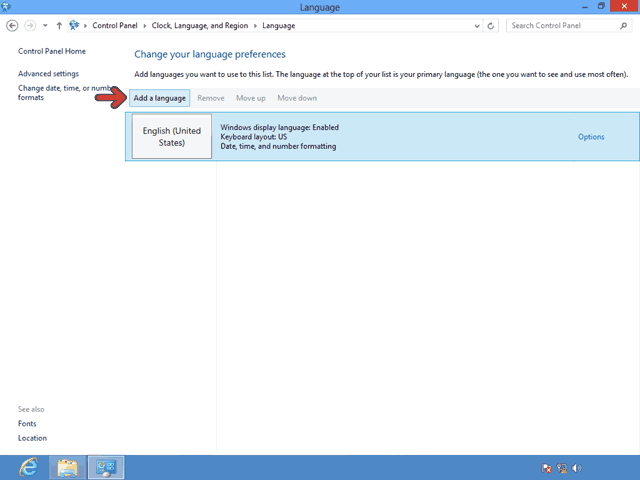Select Control Panel breadcrumb
640x480 pixels.
115,25
